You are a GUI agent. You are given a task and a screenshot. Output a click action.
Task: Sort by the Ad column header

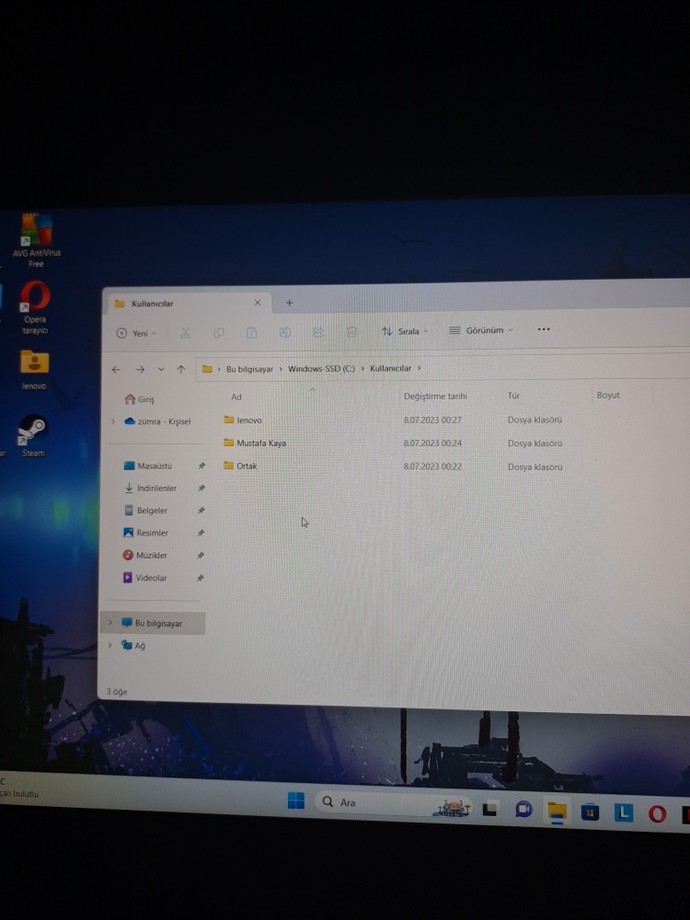[x=236, y=397]
